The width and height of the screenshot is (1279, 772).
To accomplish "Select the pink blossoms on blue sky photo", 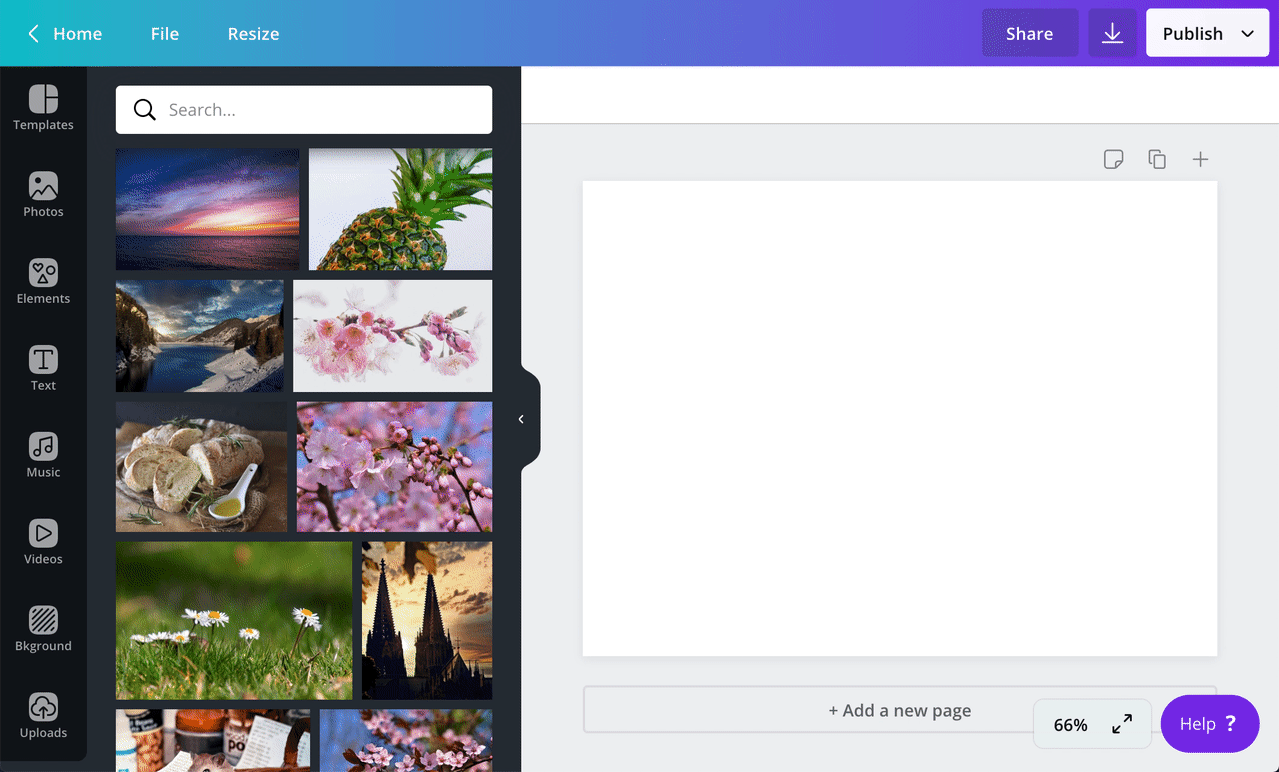I will (394, 467).
